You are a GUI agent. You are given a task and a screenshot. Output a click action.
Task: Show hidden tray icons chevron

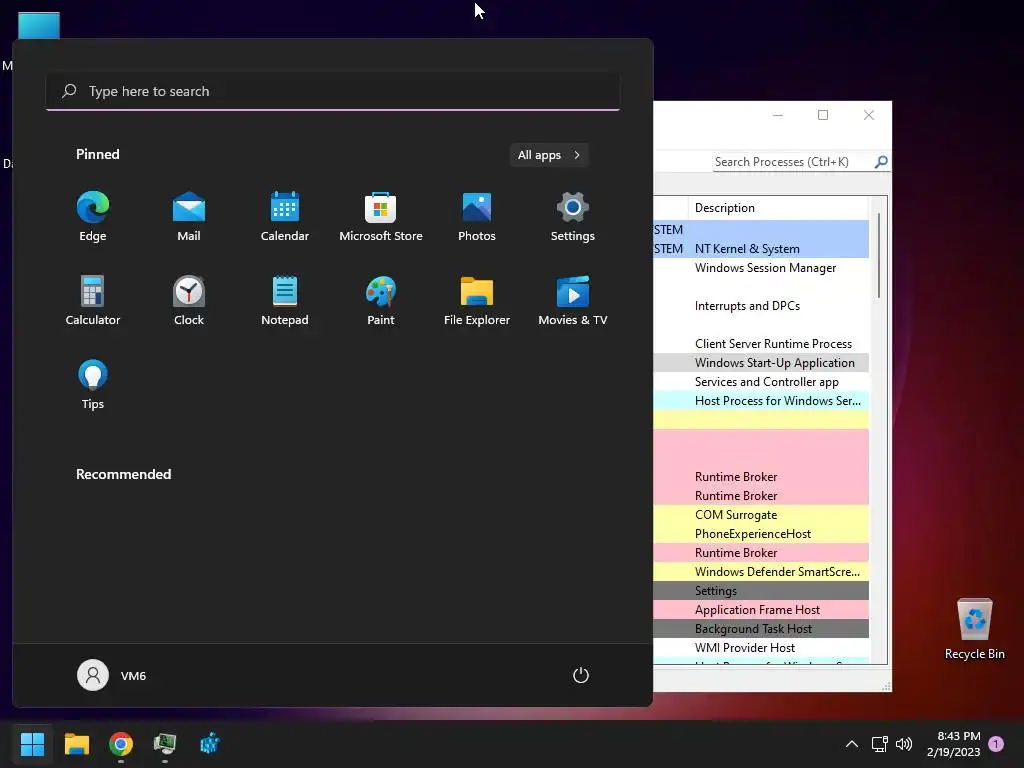[x=852, y=744]
